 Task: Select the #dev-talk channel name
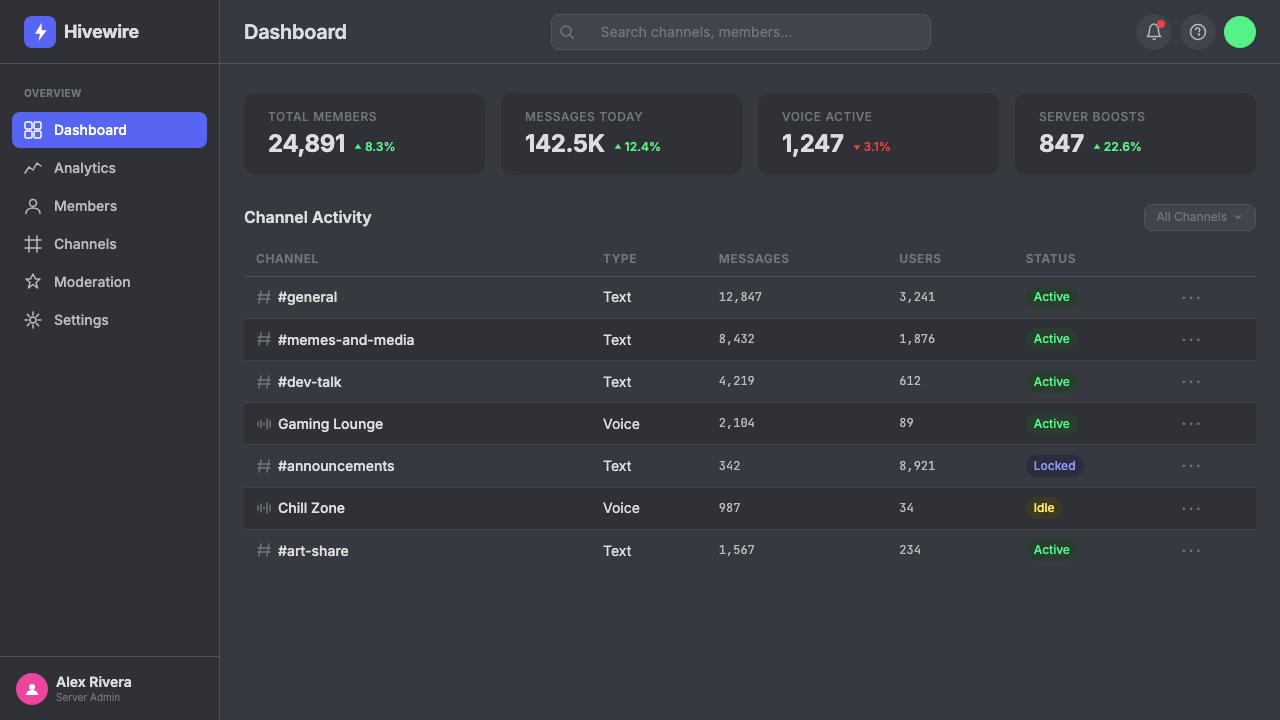pos(310,382)
